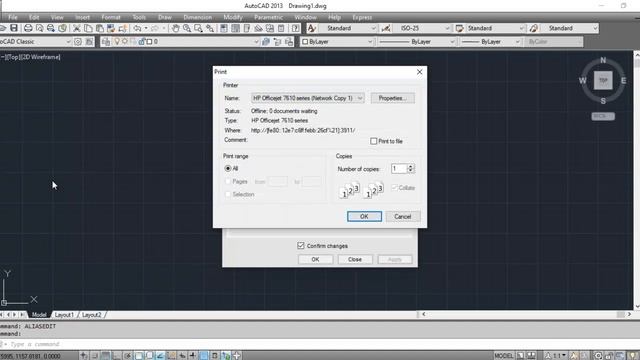Open the Tool Palettes window icon
Screen dimensions: 640x360
pyautogui.click(x=247, y=28)
